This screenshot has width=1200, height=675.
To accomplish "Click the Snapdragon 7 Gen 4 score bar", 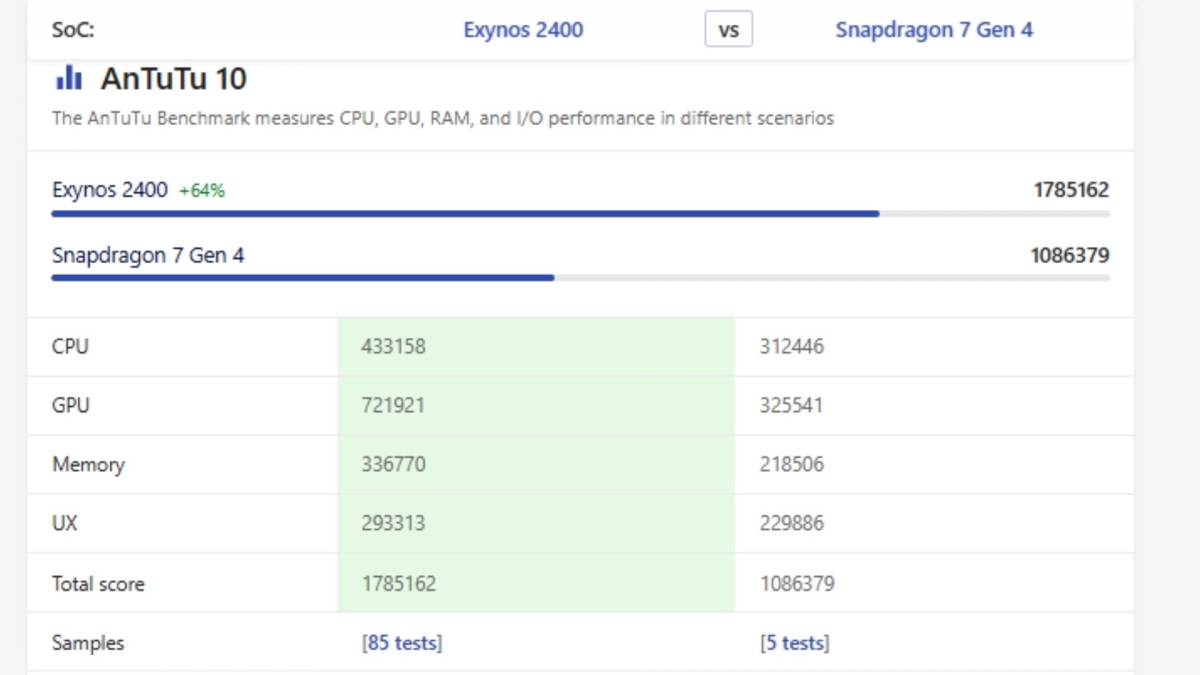I will tap(302, 277).
